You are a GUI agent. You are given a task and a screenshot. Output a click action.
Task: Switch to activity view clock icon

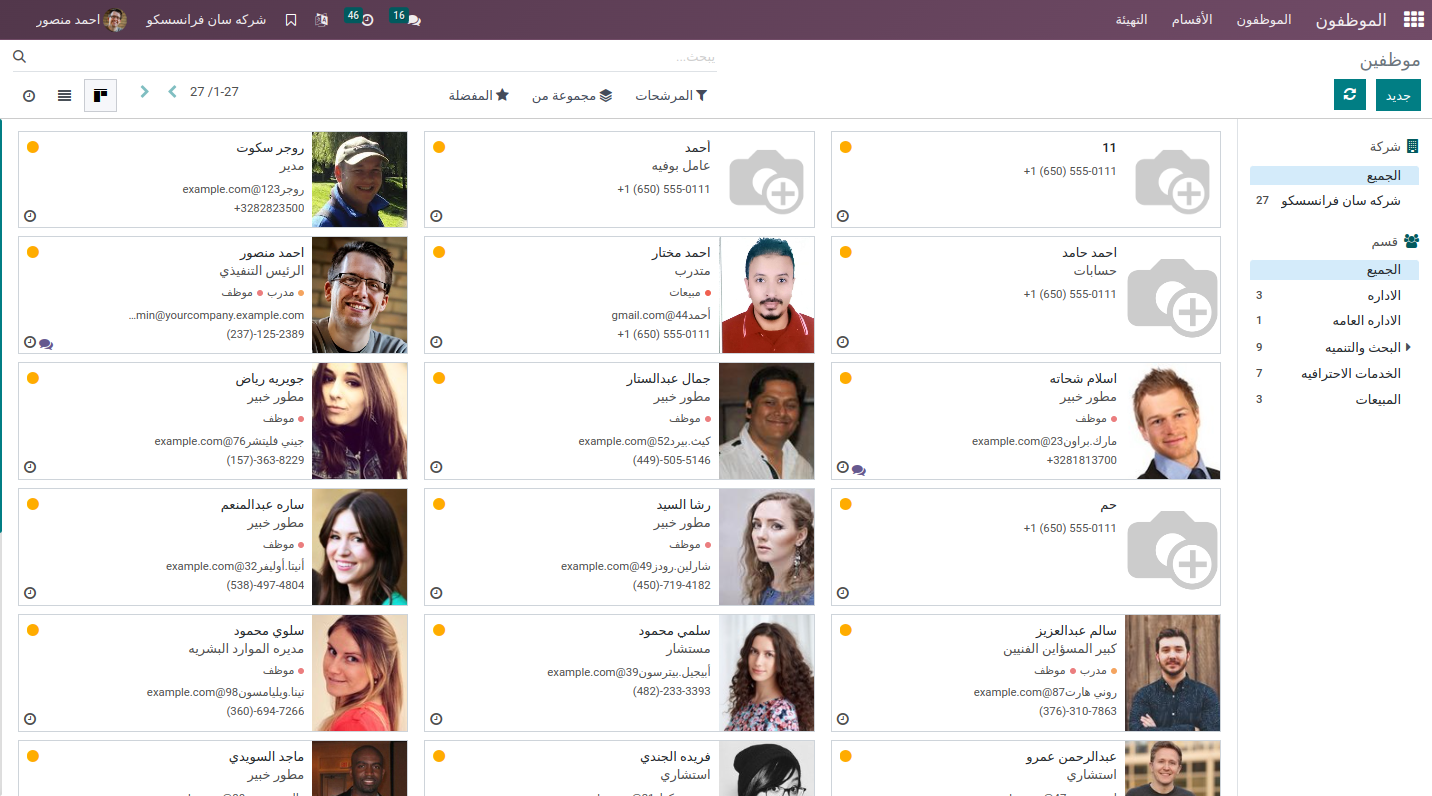coord(29,95)
